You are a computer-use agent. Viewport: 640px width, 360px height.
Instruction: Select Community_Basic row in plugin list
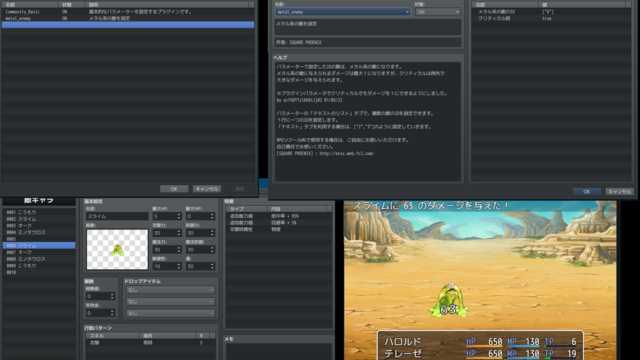(x=128, y=12)
